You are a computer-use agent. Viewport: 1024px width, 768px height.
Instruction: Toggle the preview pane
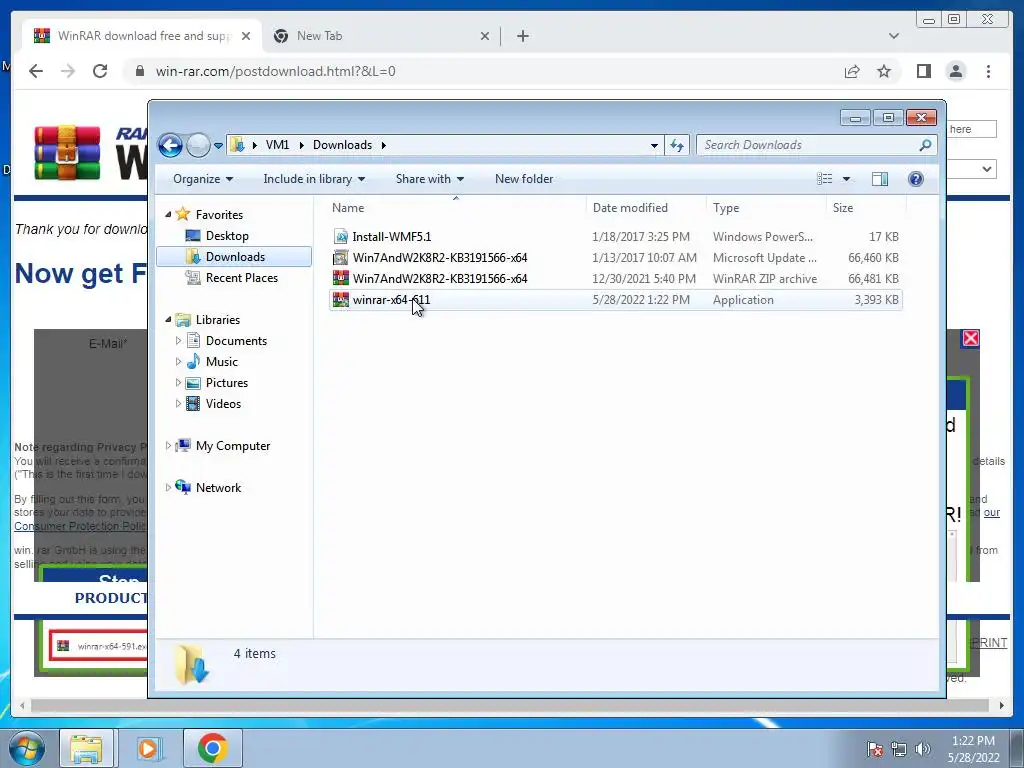tap(880, 179)
